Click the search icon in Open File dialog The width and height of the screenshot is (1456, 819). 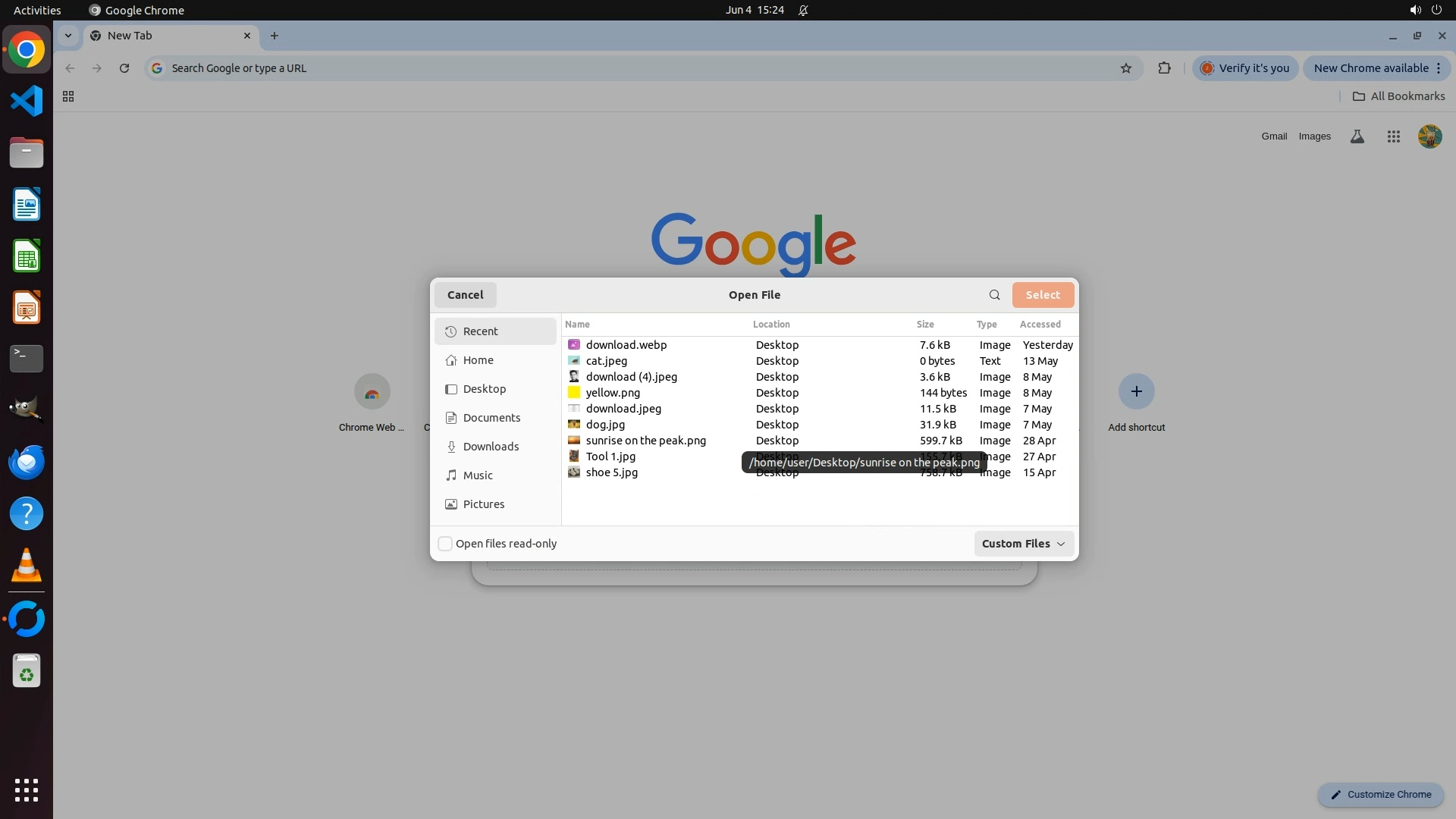[x=994, y=295]
